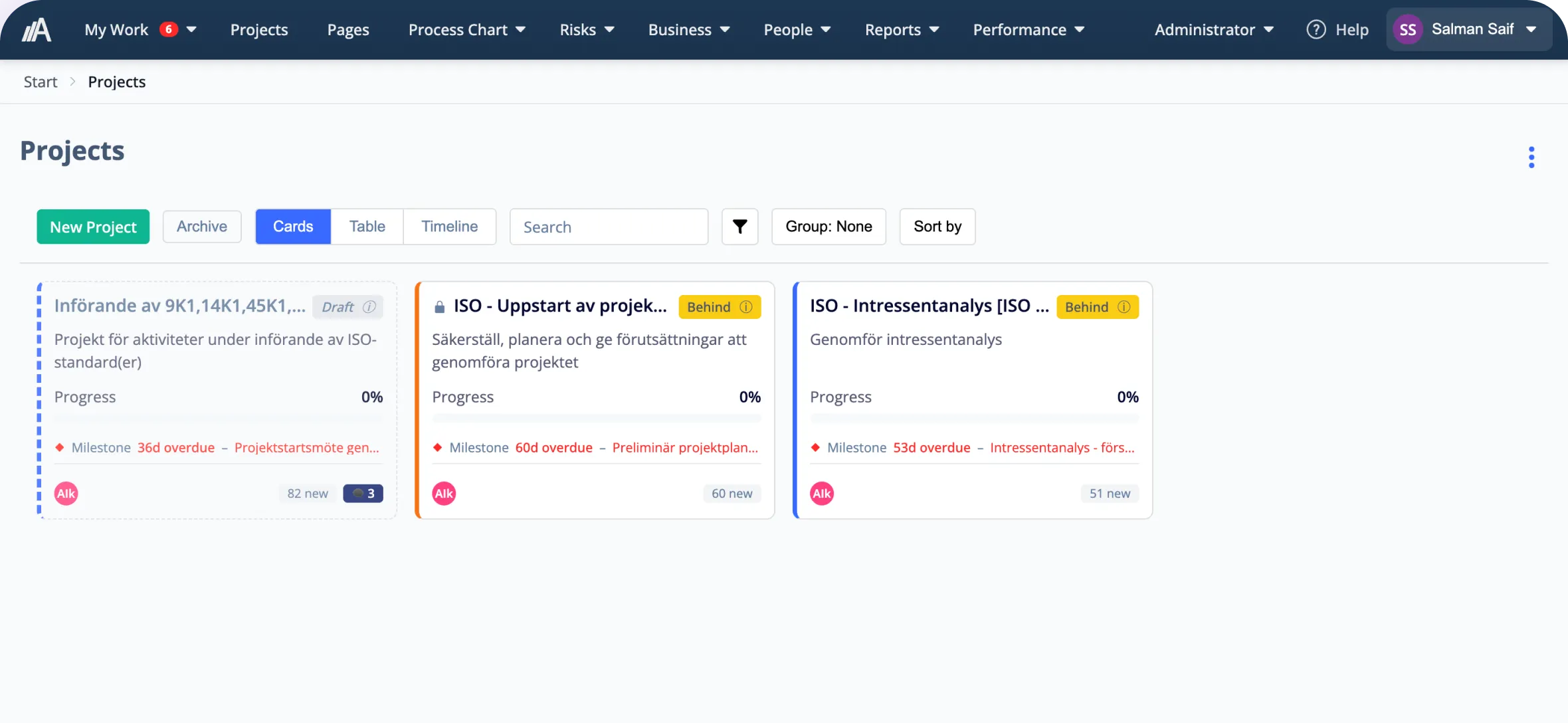Focus the Search input field
Image resolution: width=1568 pixels, height=723 pixels.
[609, 227]
